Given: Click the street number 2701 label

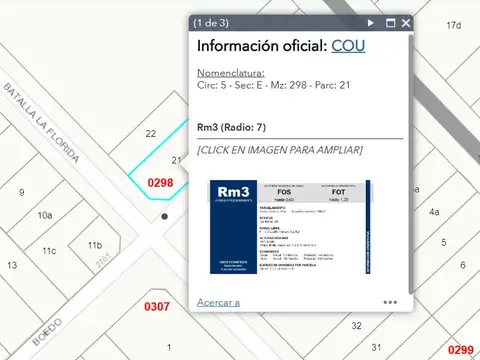Looking at the screenshot, I should coord(103,260).
